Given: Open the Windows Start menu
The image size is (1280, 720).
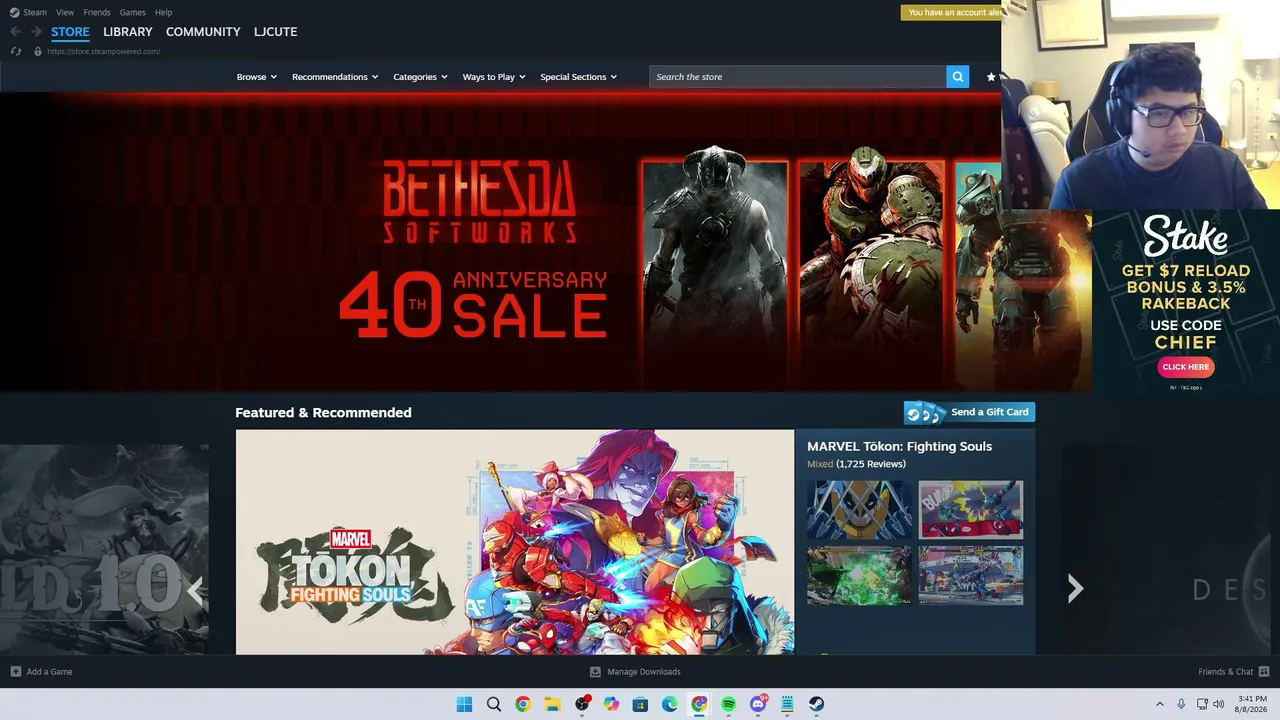Looking at the screenshot, I should 464,704.
